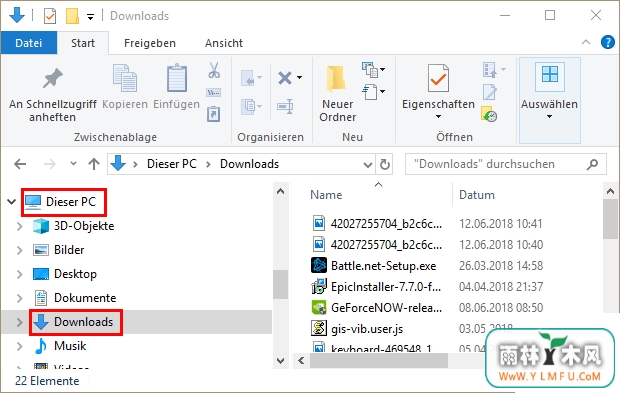Screen dimensions: 620x393
Task: Open the delete options dropdown arrow
Action: (299, 77)
